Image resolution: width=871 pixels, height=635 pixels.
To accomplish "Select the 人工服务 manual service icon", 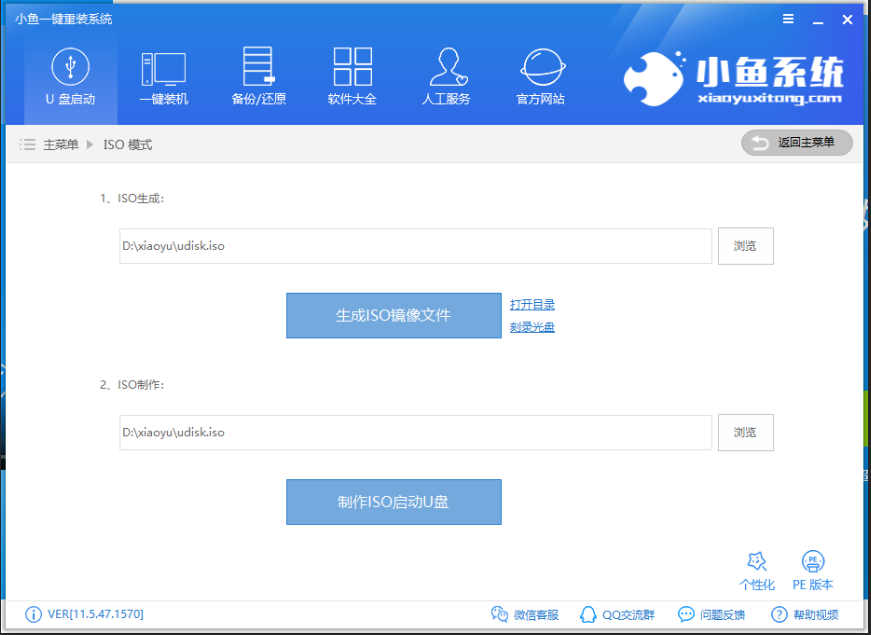I will pyautogui.click(x=446, y=77).
